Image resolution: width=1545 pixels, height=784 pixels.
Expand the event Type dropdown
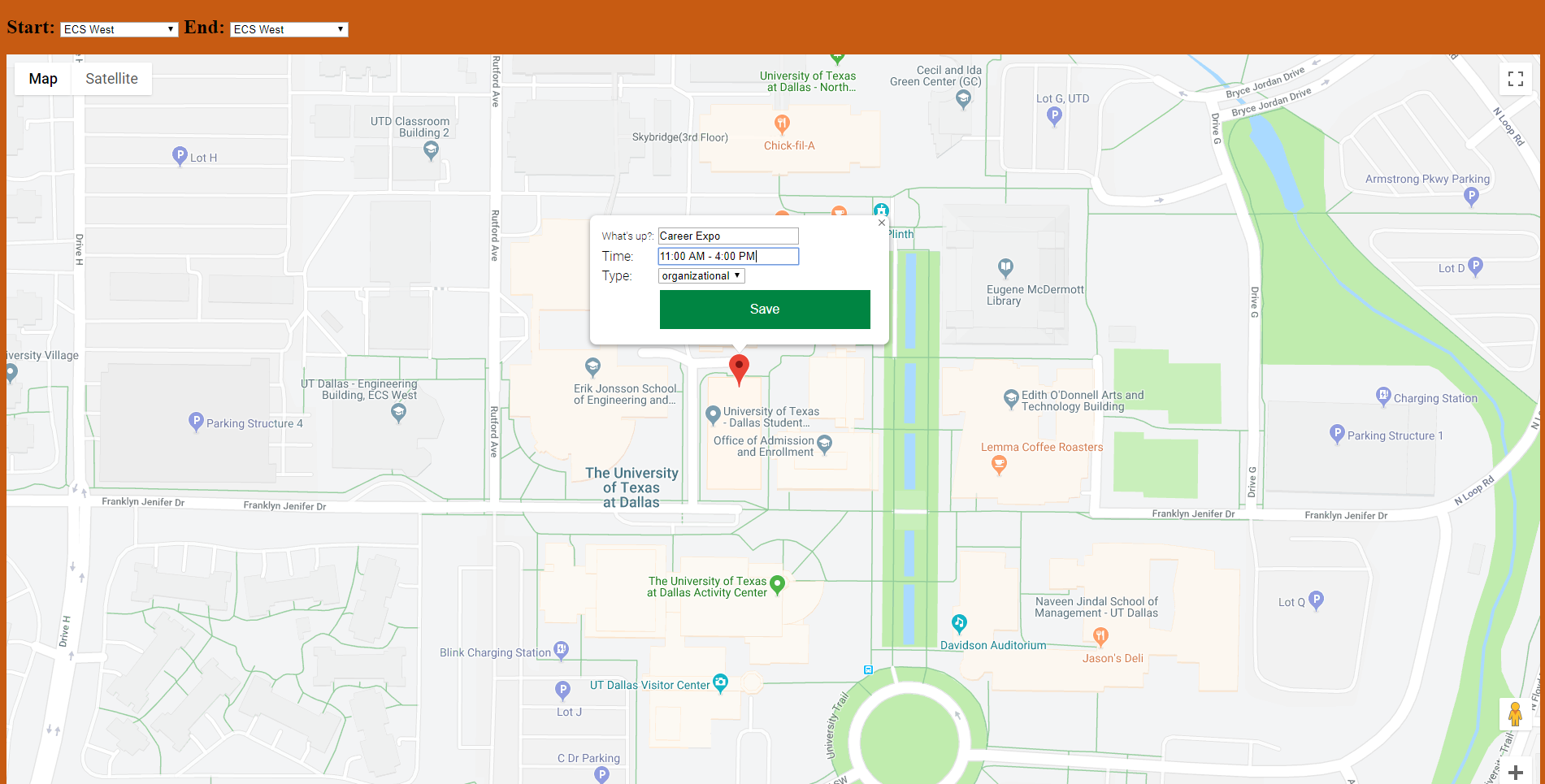(701, 276)
